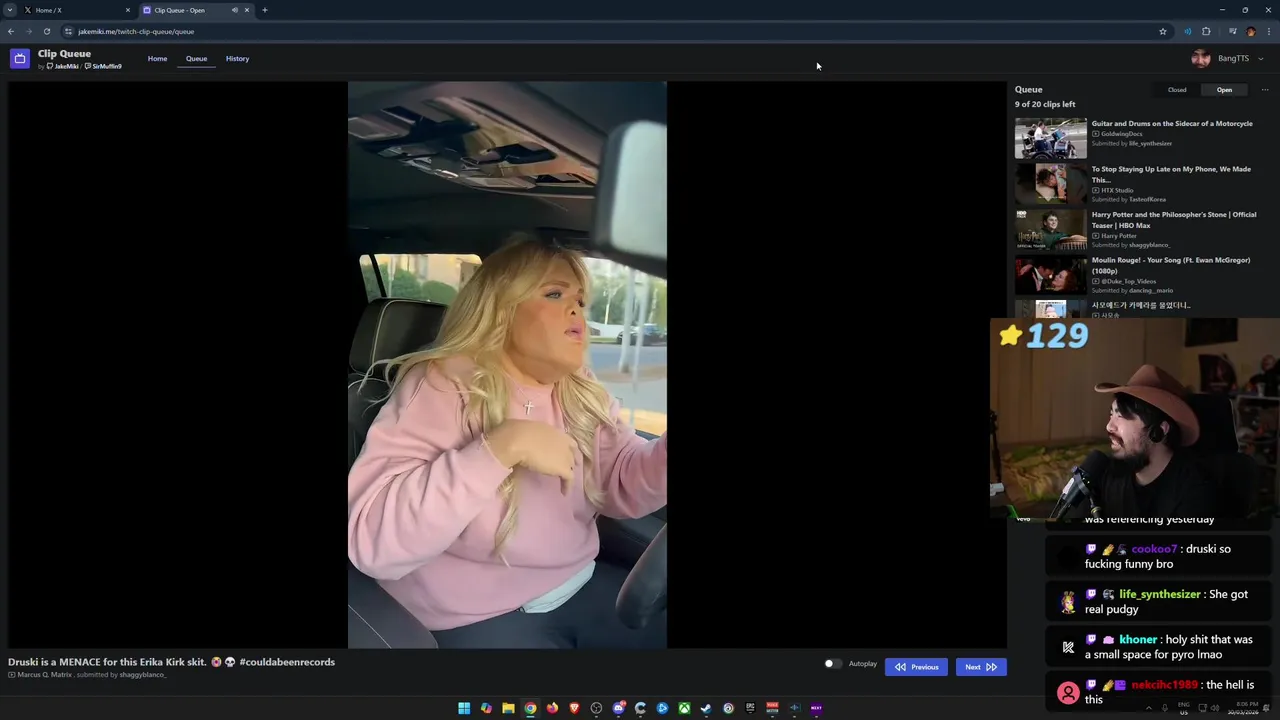This screenshot has height=720, width=1280.
Task: Open File Explorer from taskbar
Action: (x=508, y=708)
